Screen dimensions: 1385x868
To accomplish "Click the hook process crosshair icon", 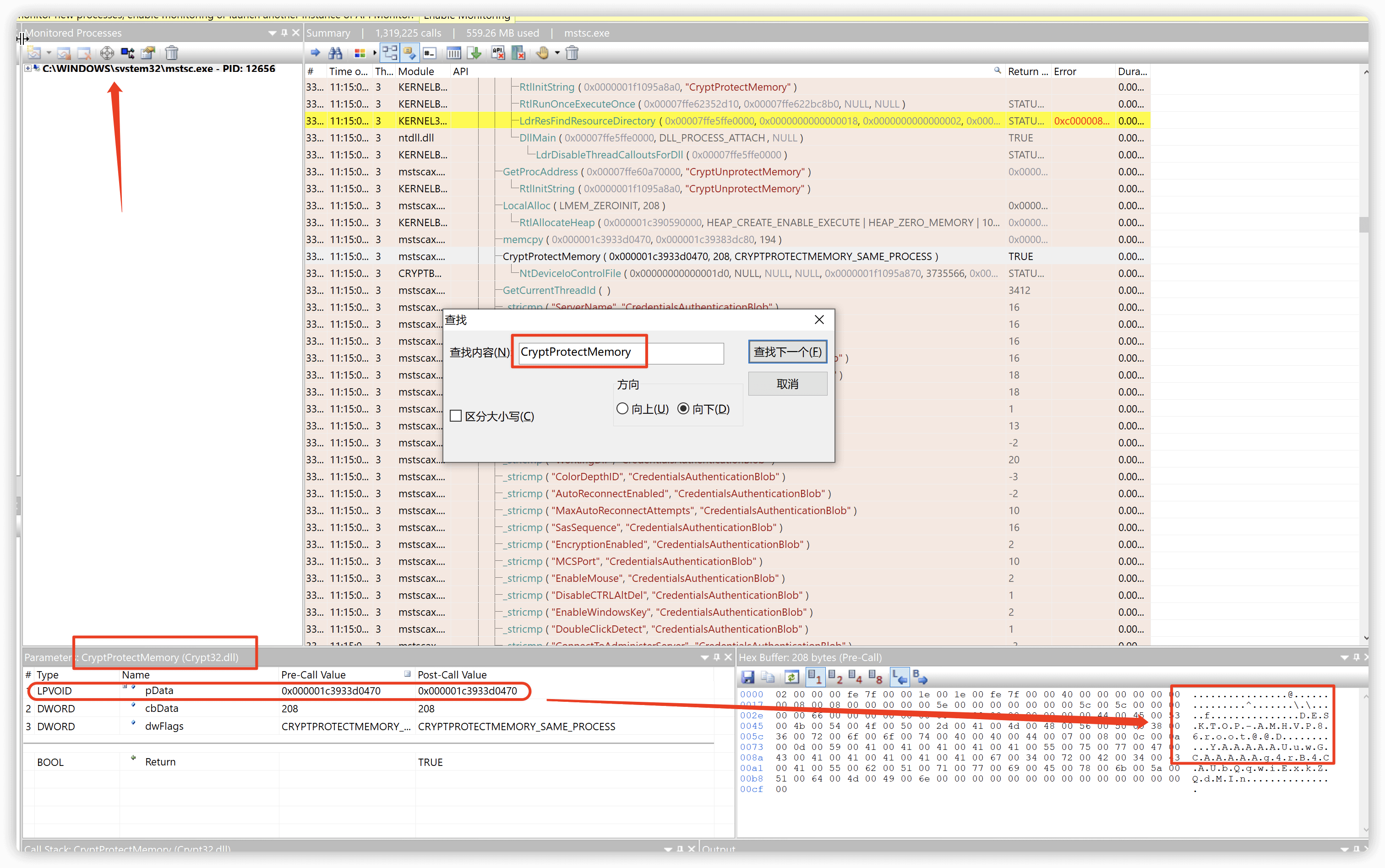I will tap(107, 54).
